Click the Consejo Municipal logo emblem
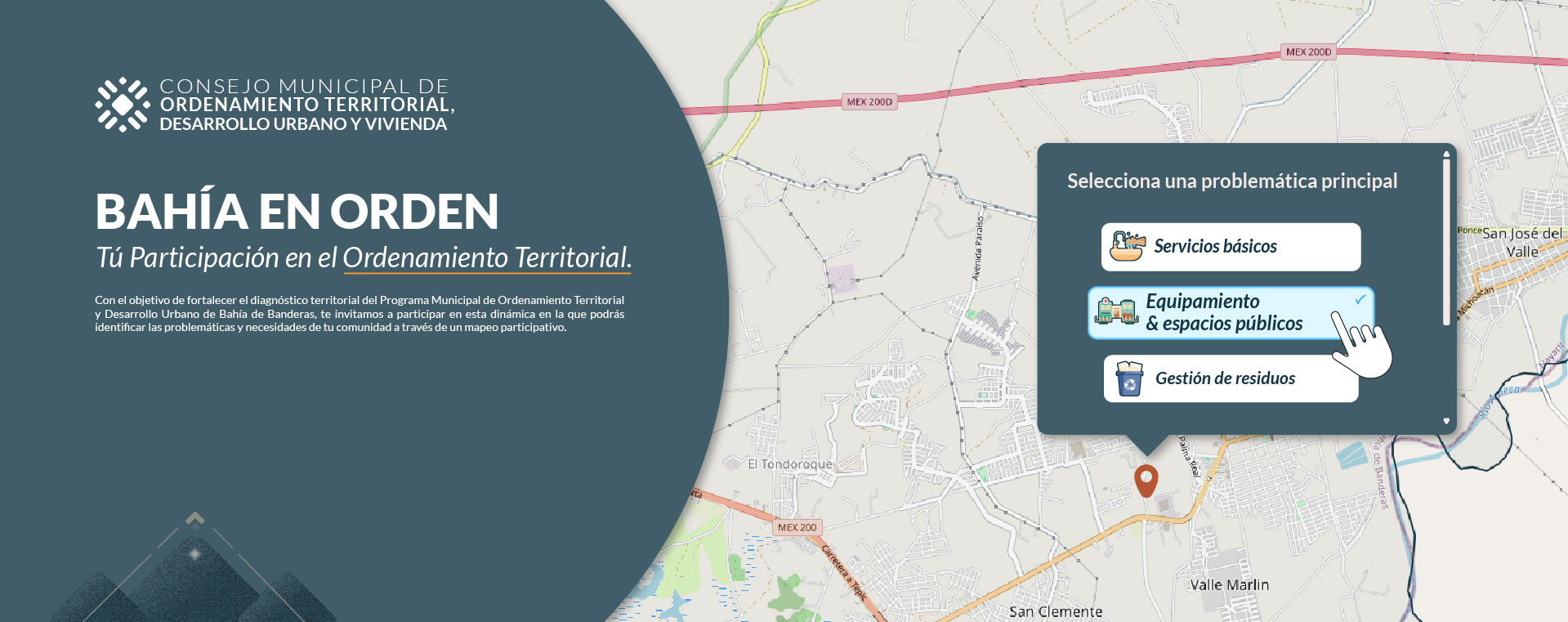Viewport: 1568px width, 622px height. (123, 105)
